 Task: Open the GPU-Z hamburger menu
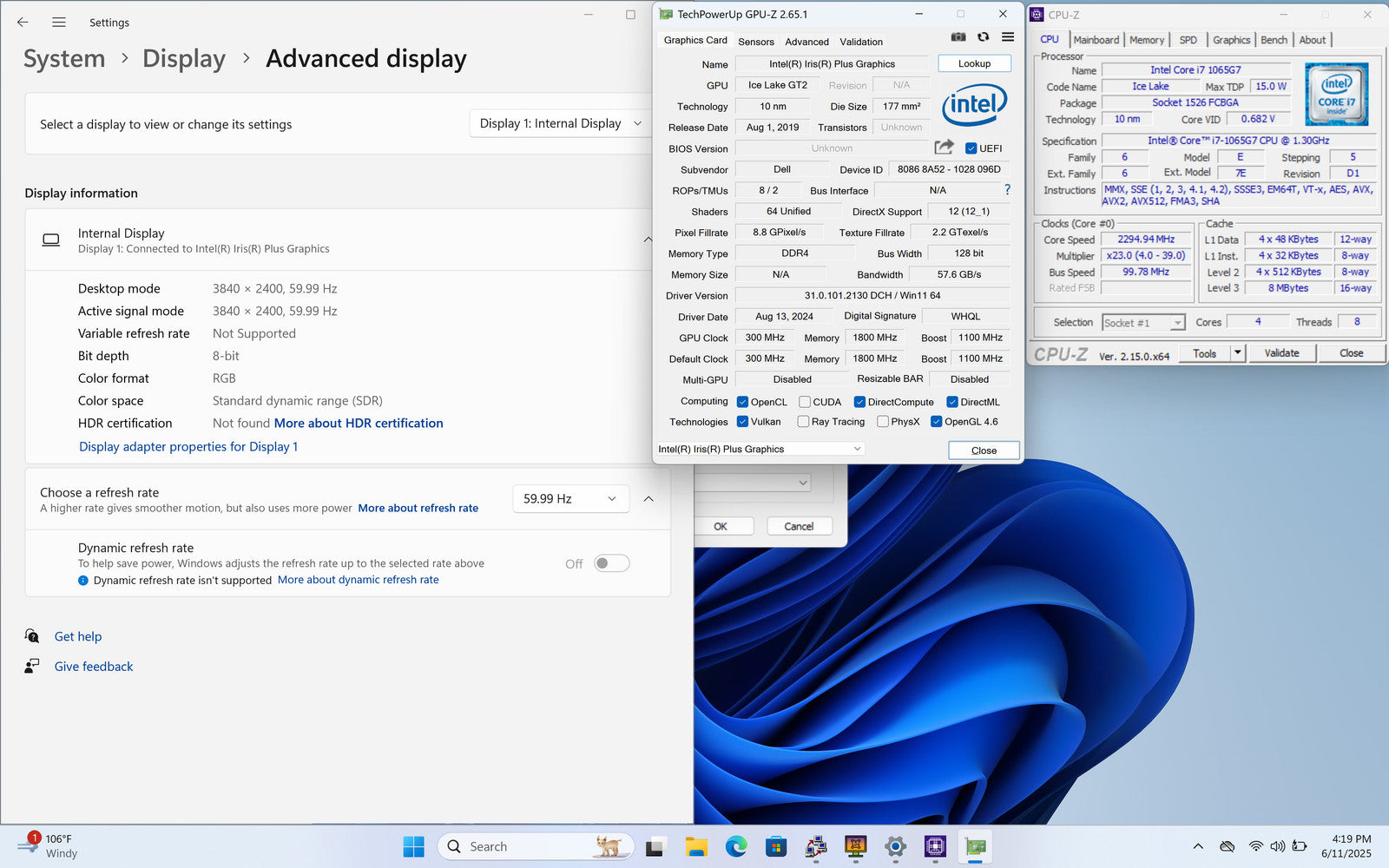pyautogui.click(x=1007, y=37)
